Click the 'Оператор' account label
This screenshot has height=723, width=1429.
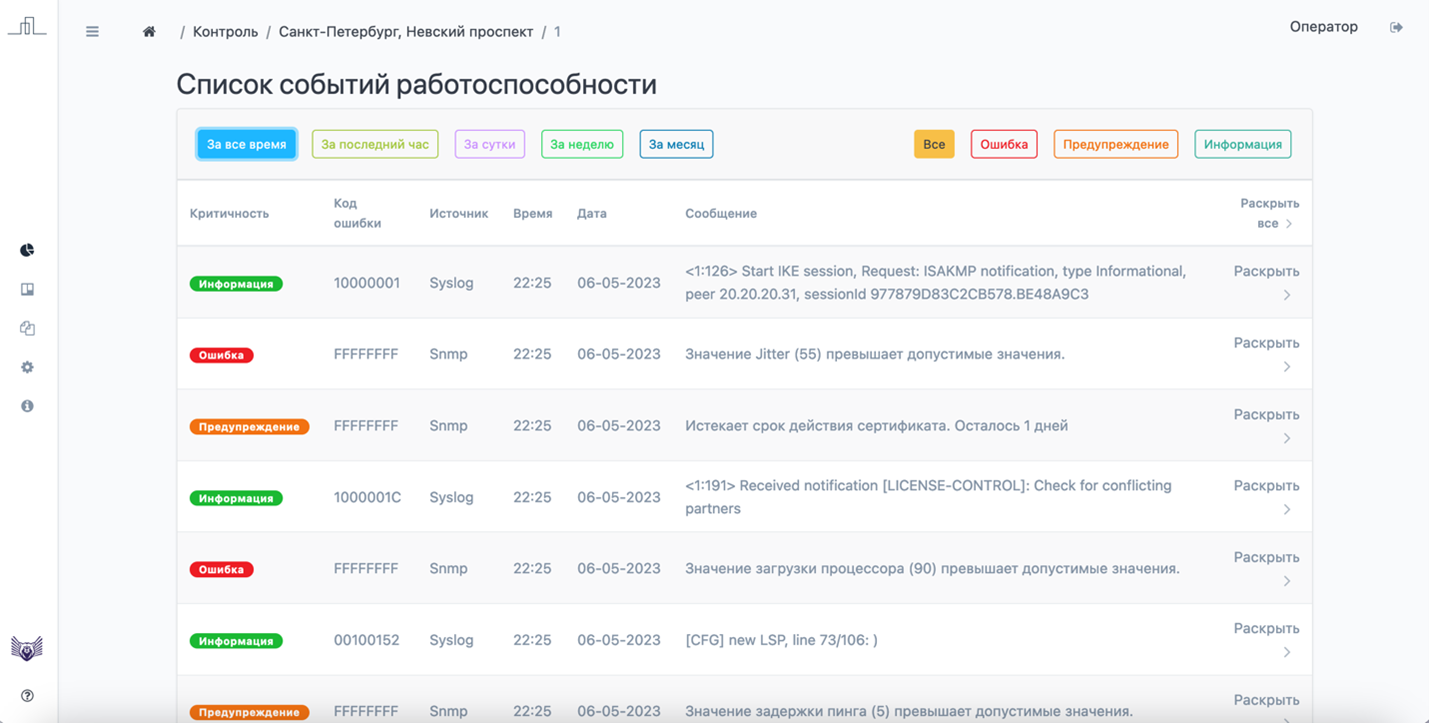1323,26
